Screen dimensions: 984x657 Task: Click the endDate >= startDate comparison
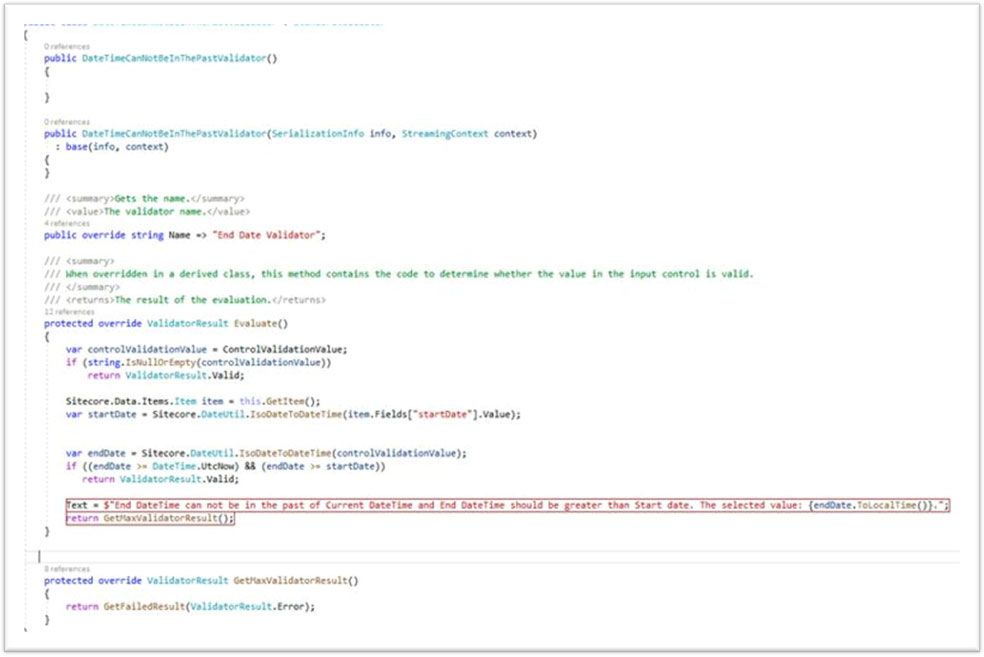pyautogui.click(x=323, y=466)
